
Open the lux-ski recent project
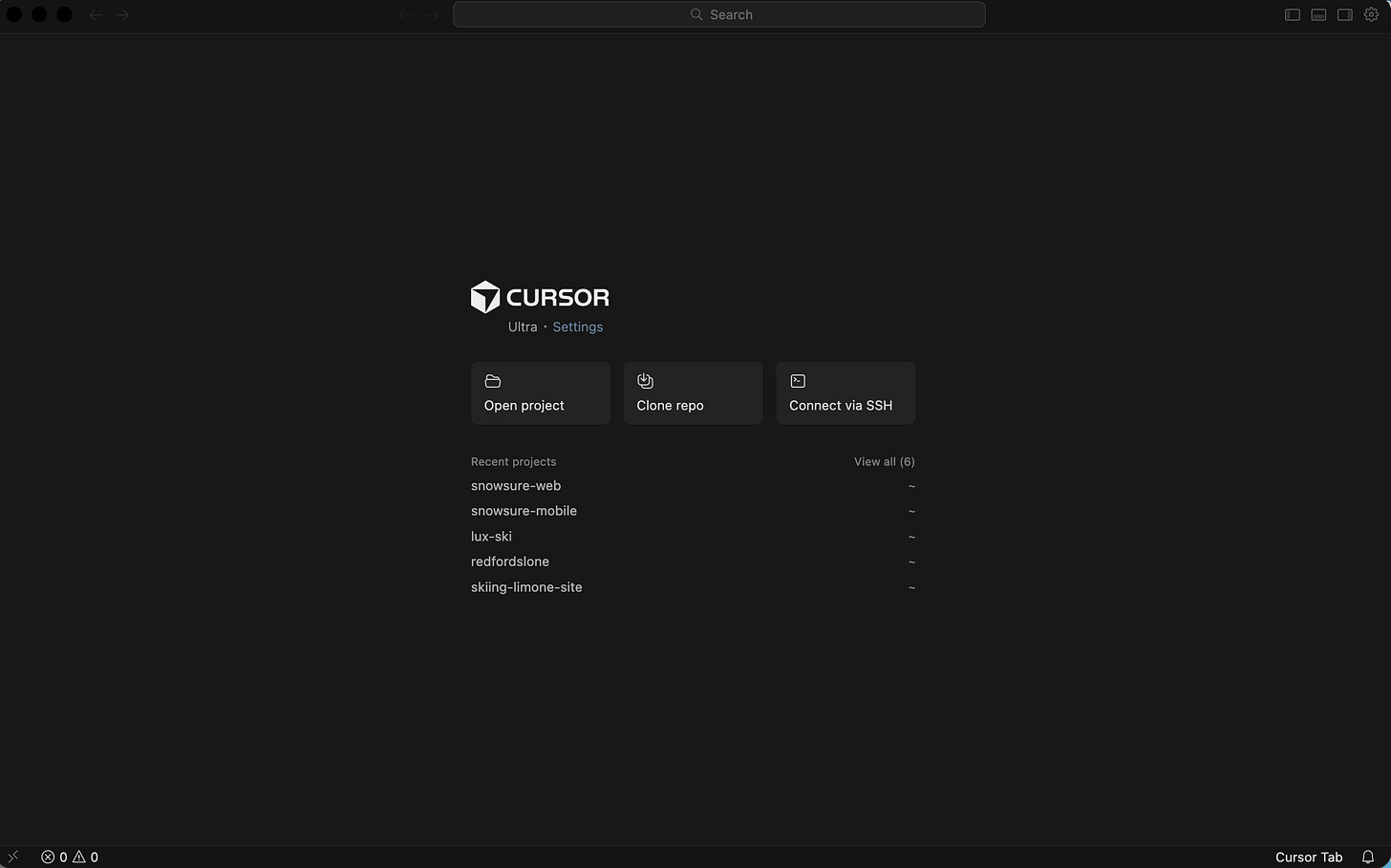click(x=693, y=537)
